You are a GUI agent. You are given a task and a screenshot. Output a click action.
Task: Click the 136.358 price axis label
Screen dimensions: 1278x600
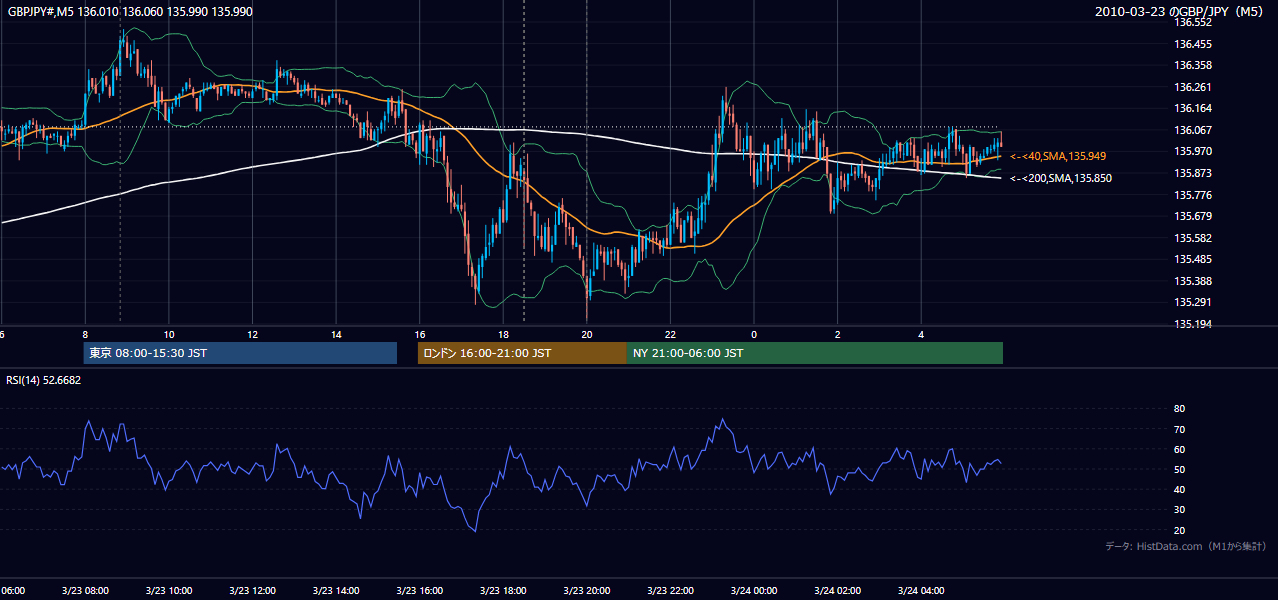[1192, 65]
